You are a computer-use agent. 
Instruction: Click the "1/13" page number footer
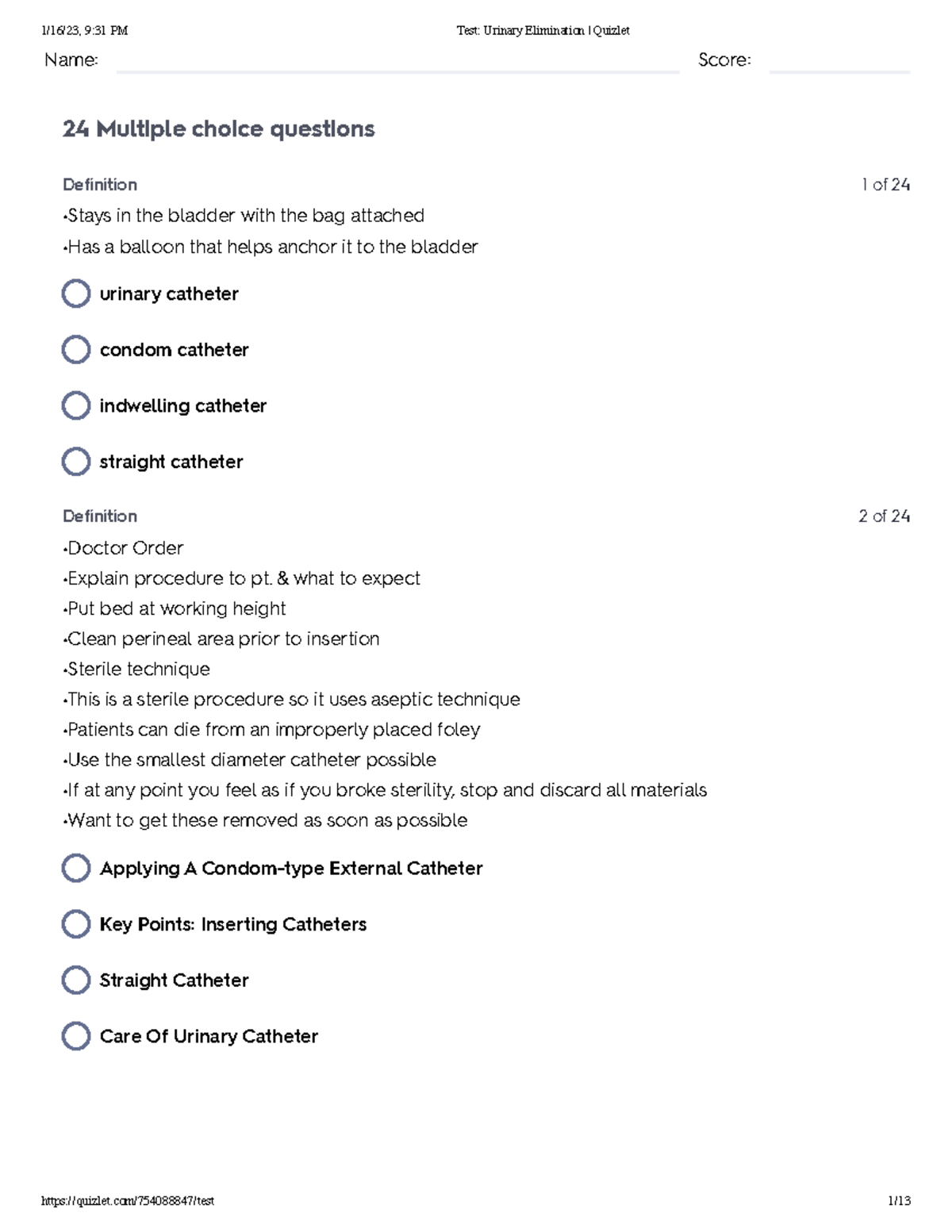pos(900,1201)
